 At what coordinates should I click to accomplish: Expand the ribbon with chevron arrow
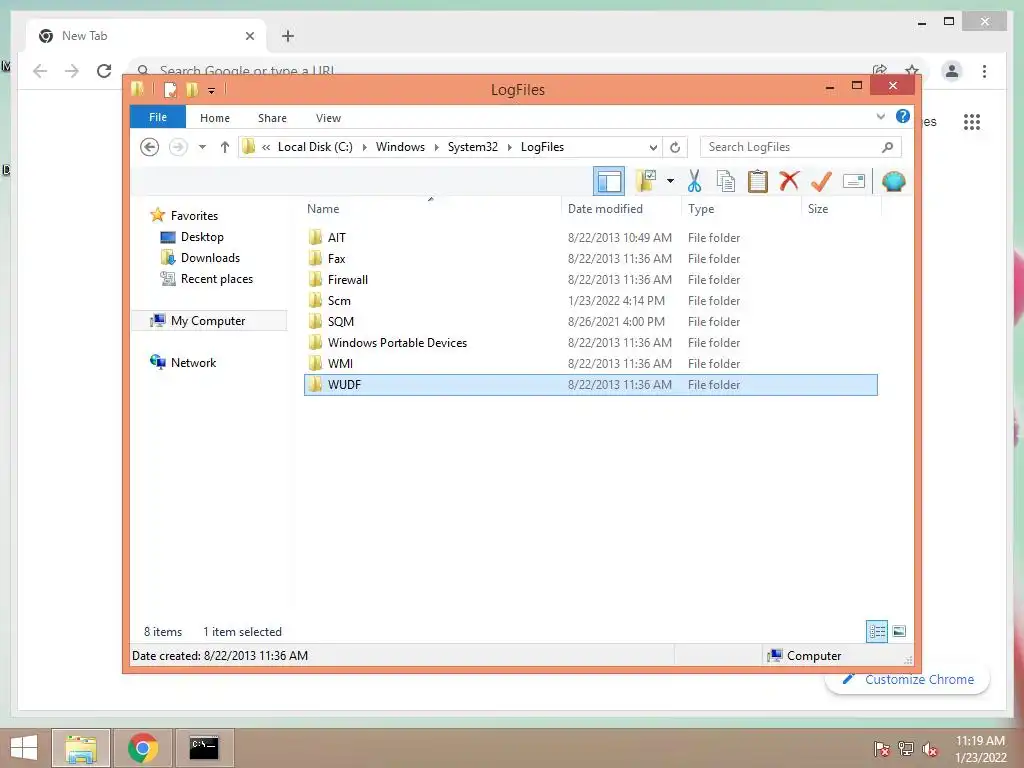(880, 117)
